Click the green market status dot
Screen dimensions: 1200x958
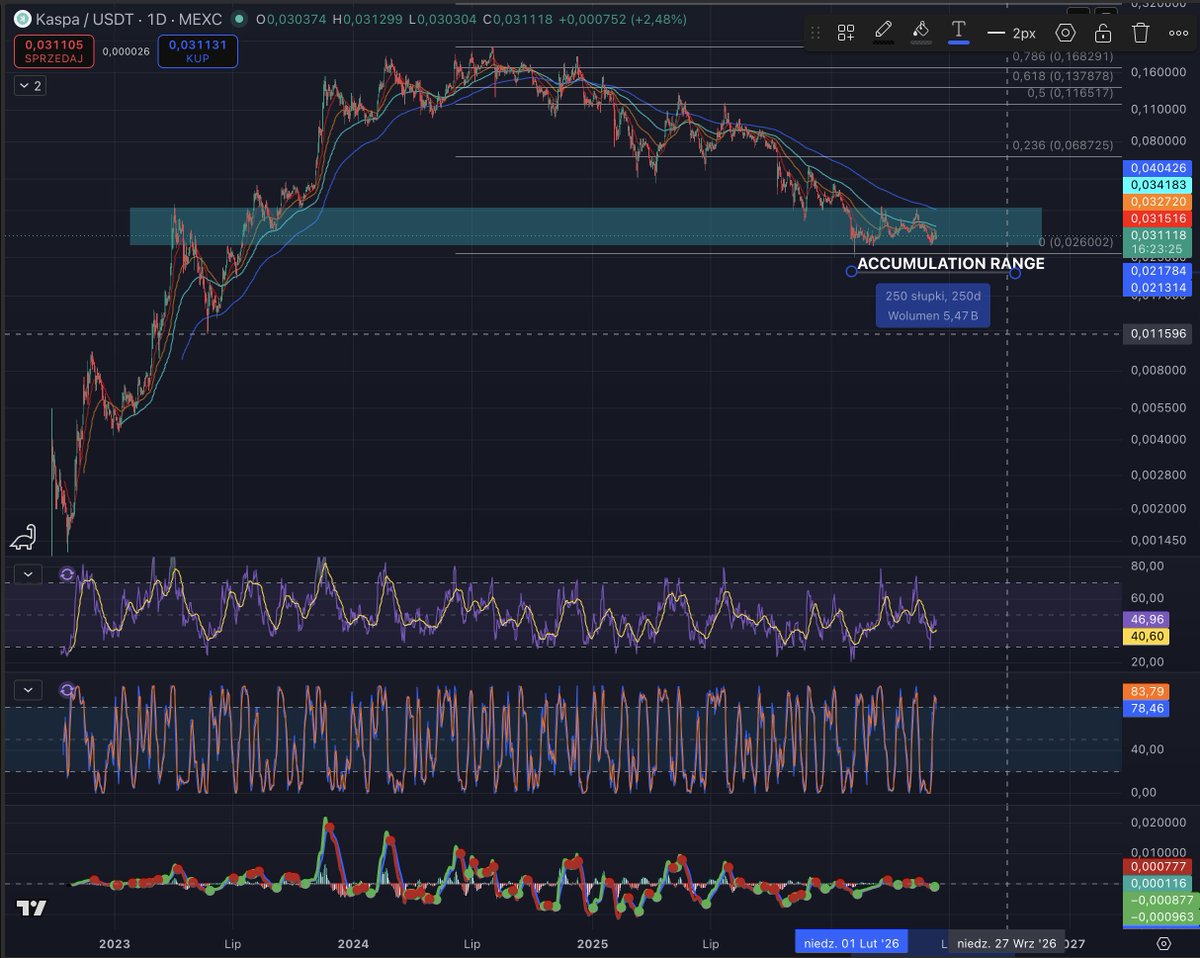(237, 18)
